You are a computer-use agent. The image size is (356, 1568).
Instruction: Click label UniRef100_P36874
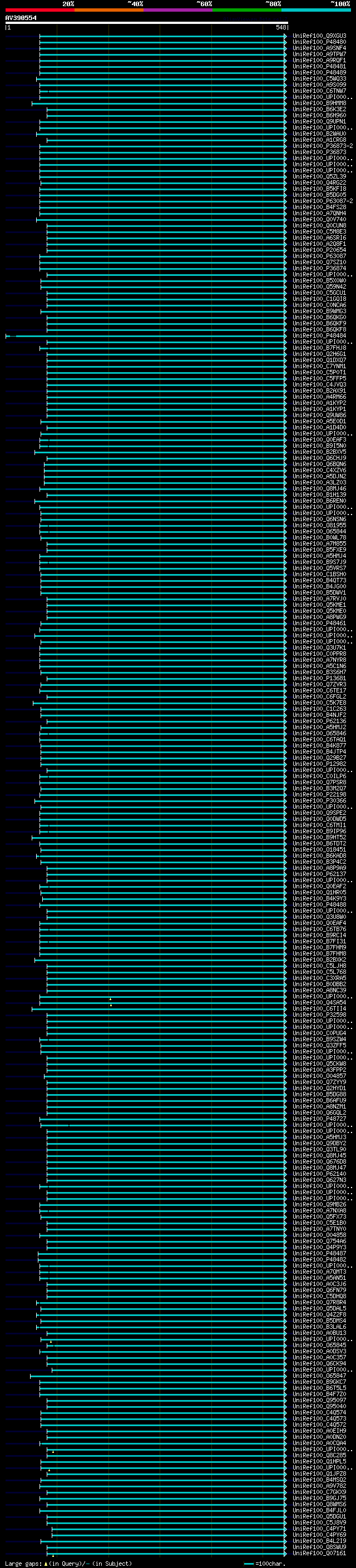tap(319, 269)
